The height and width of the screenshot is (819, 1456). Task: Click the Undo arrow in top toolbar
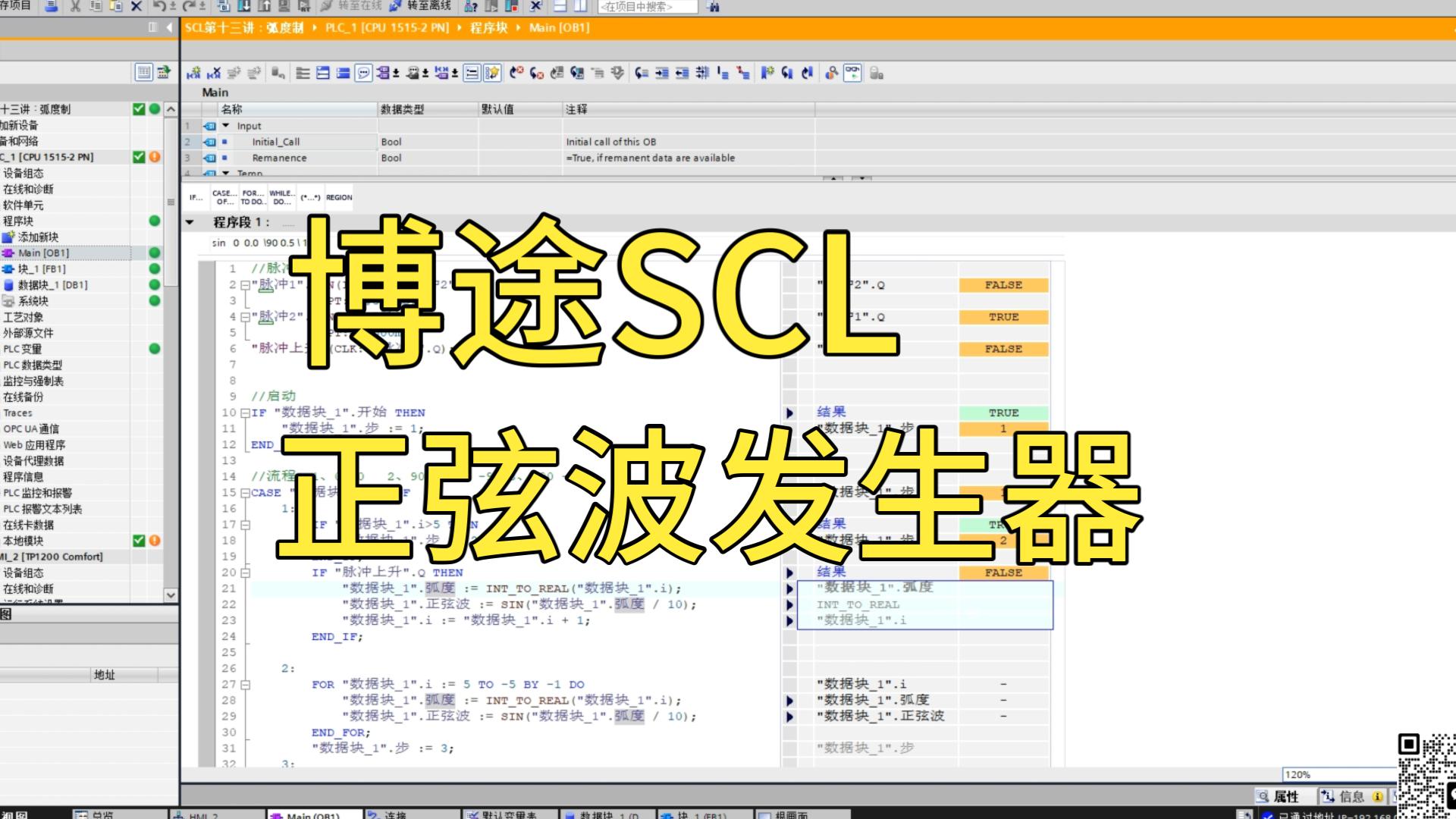tap(159, 6)
